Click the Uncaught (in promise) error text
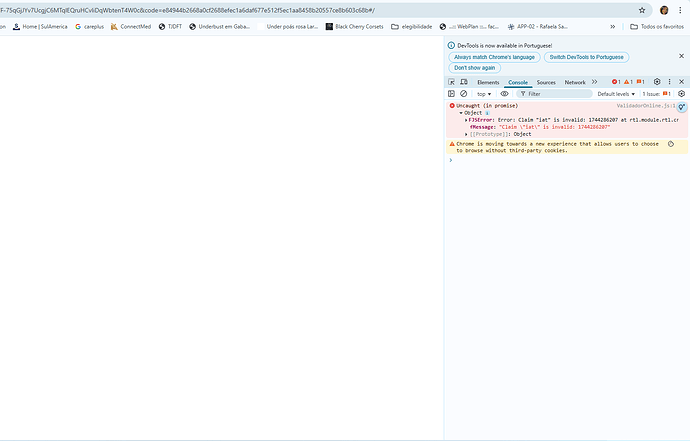Screen dimensions: 690x441 pos(487,106)
